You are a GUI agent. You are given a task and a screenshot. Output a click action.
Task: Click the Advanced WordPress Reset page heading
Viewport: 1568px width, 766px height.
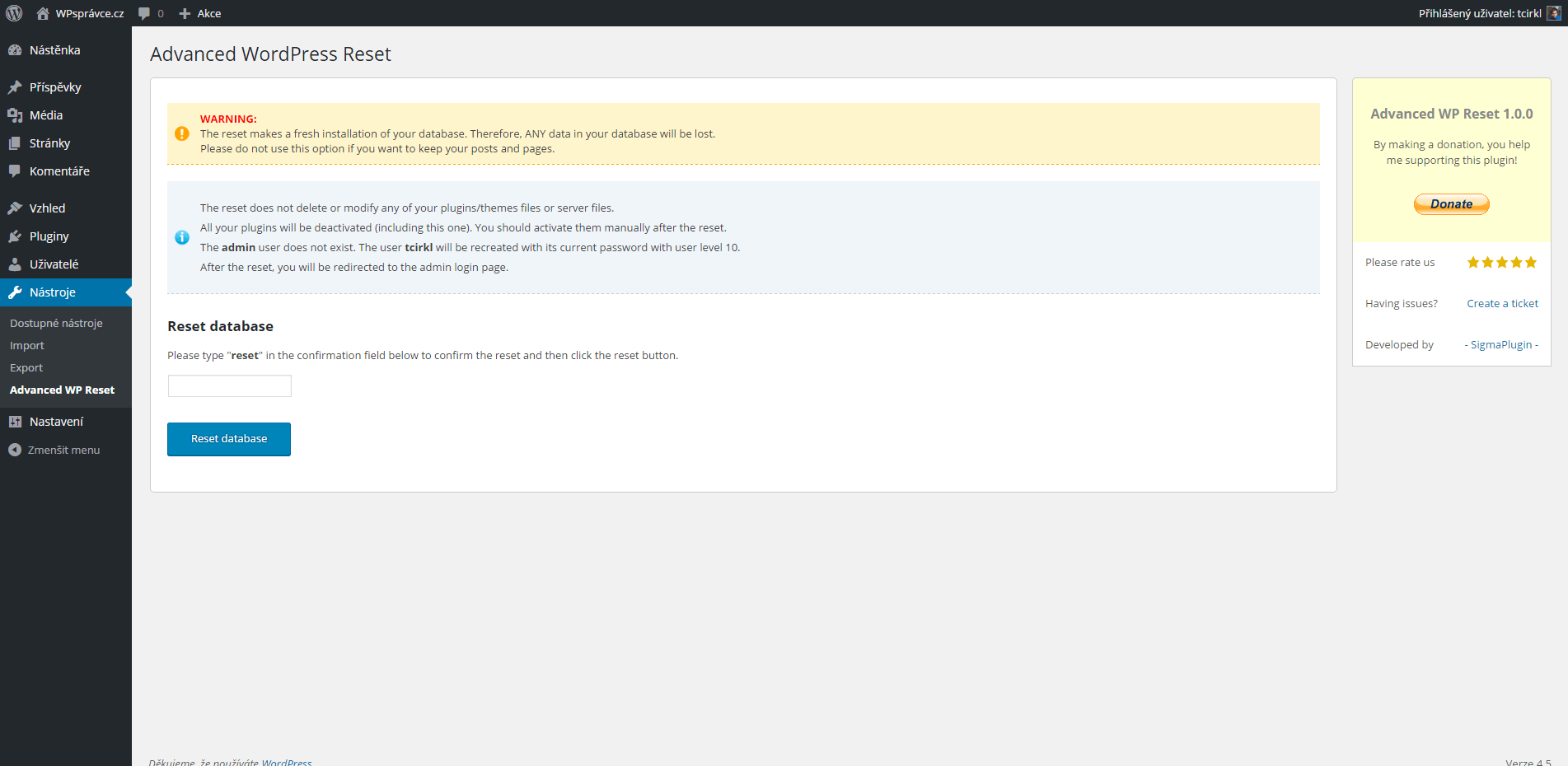pos(270,54)
